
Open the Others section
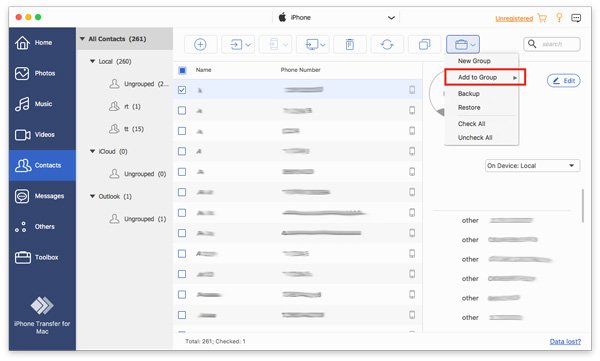tap(42, 226)
